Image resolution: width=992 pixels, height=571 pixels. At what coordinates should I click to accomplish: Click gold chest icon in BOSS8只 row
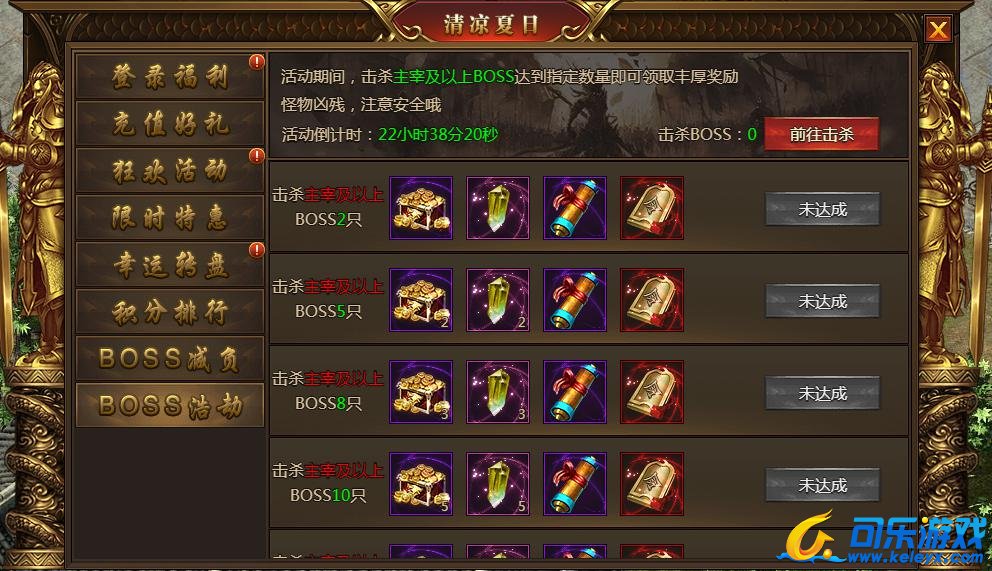coord(421,392)
